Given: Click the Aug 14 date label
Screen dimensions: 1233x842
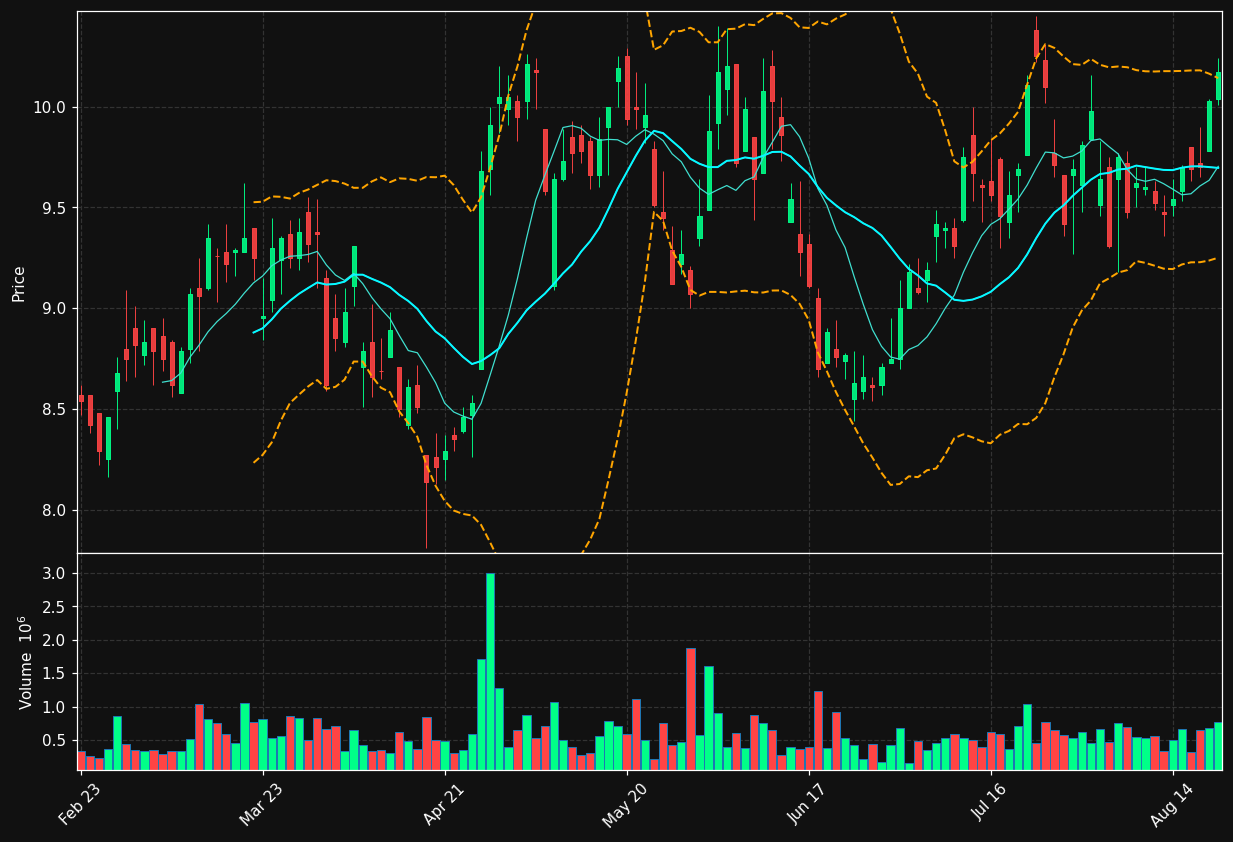Looking at the screenshot, I should click(x=1172, y=804).
